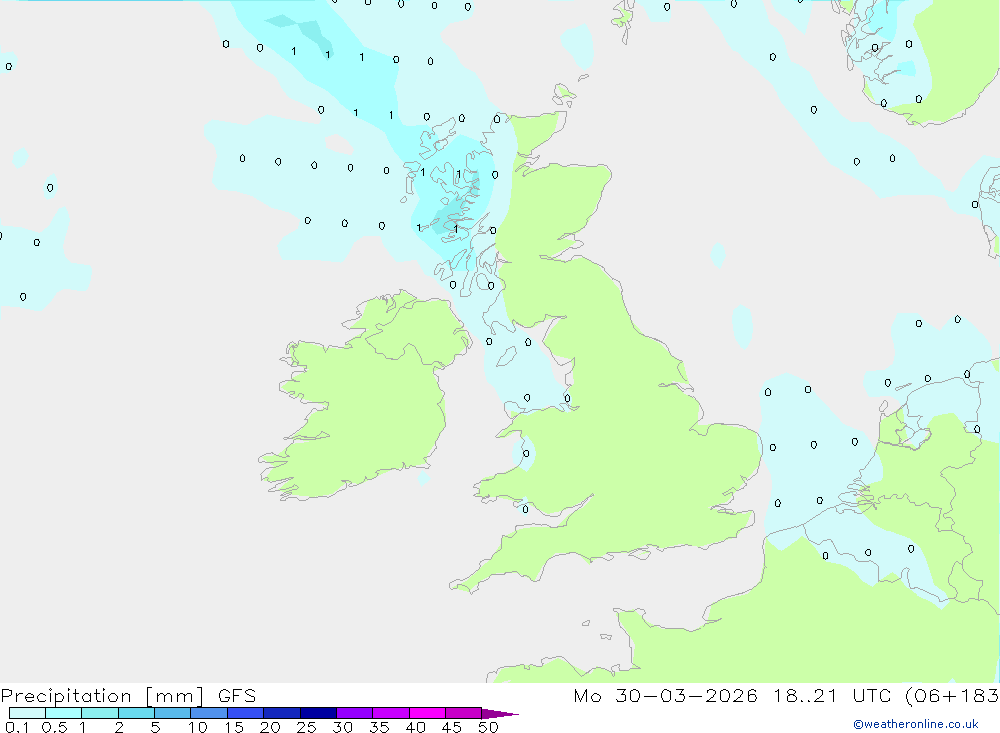The width and height of the screenshot is (1000, 733).
Task: Click the 'GFS' model label
Action: [x=237, y=695]
